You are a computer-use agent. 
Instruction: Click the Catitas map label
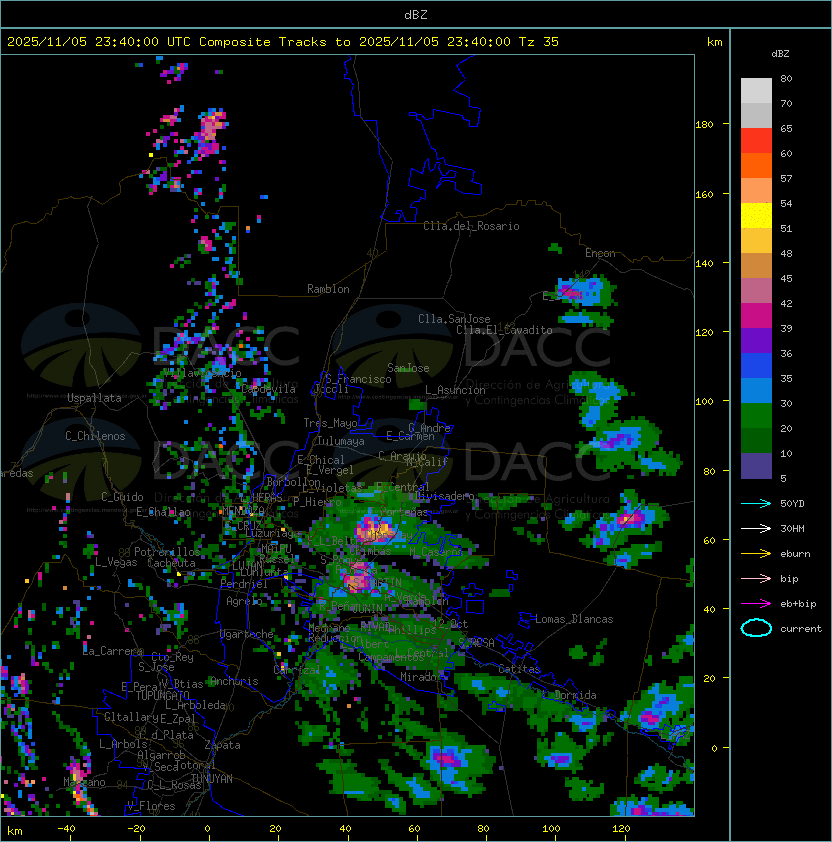click(519, 669)
